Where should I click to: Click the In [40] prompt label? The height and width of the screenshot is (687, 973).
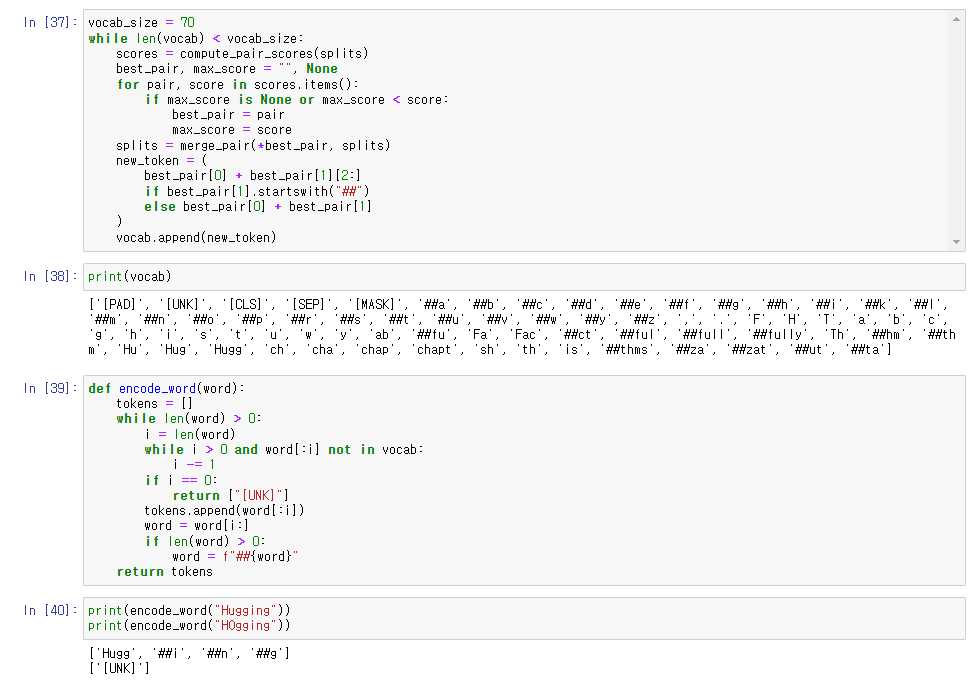tap(50, 611)
